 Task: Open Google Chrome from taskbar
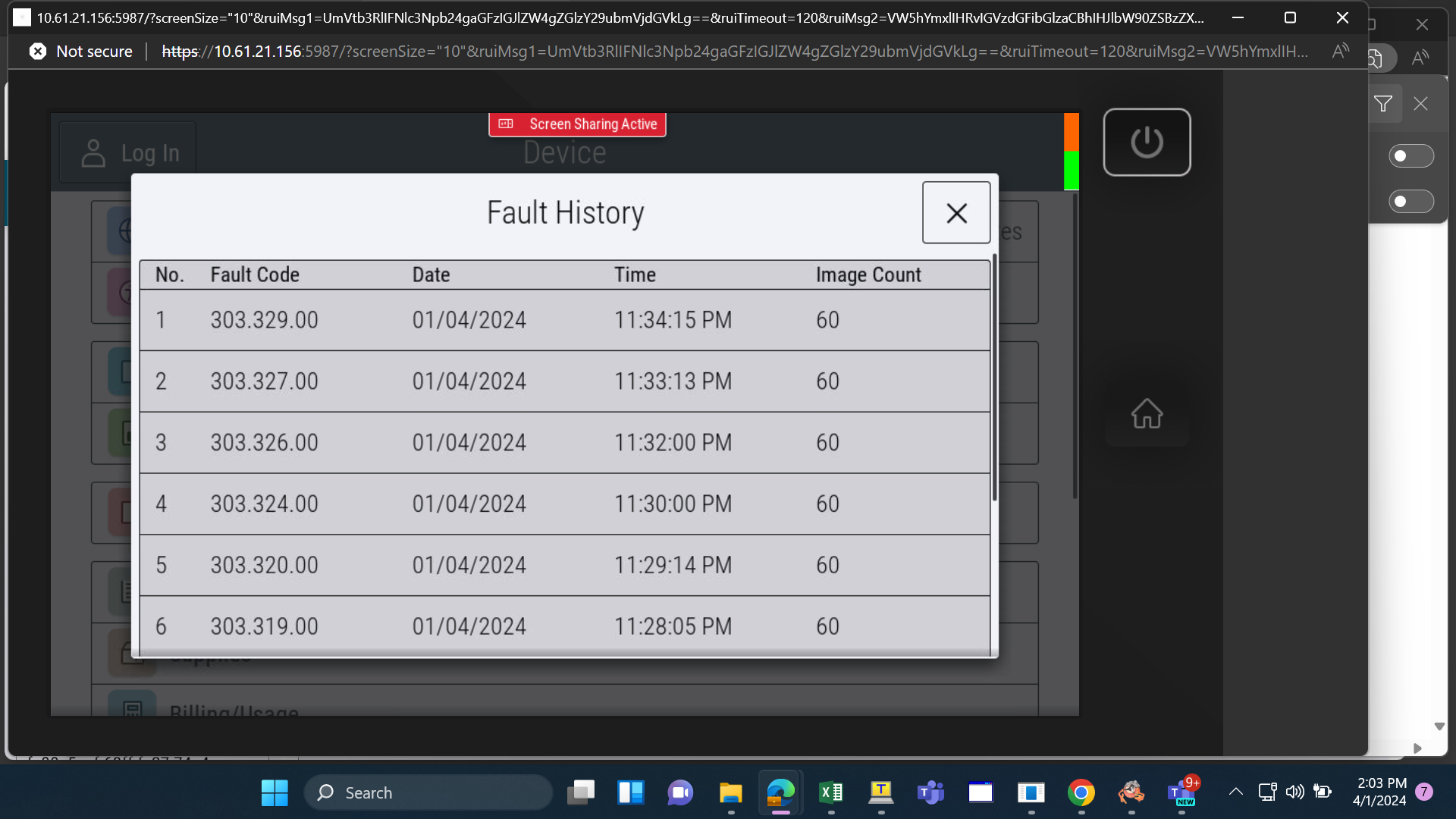(x=1081, y=792)
